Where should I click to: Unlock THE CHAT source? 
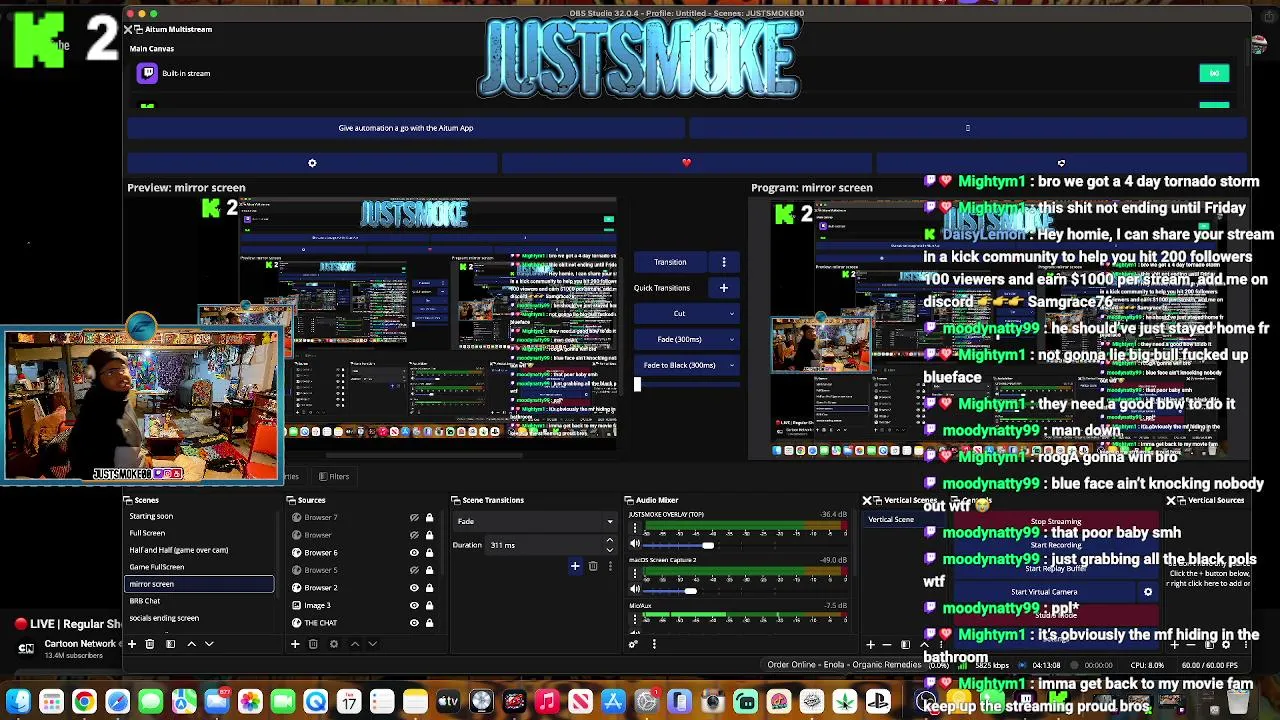tap(429, 623)
